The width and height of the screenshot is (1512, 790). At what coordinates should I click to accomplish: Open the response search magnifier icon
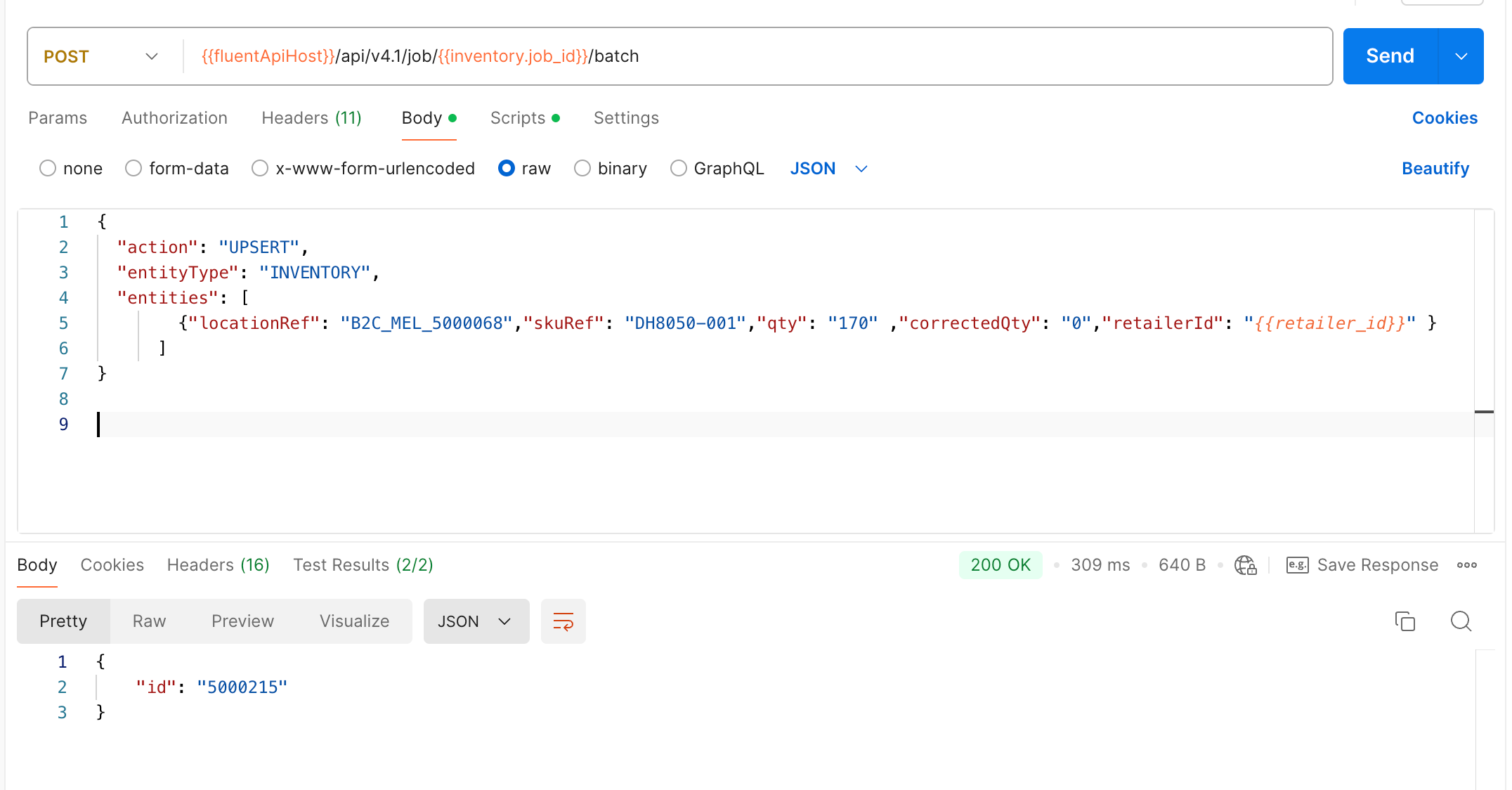1461,621
